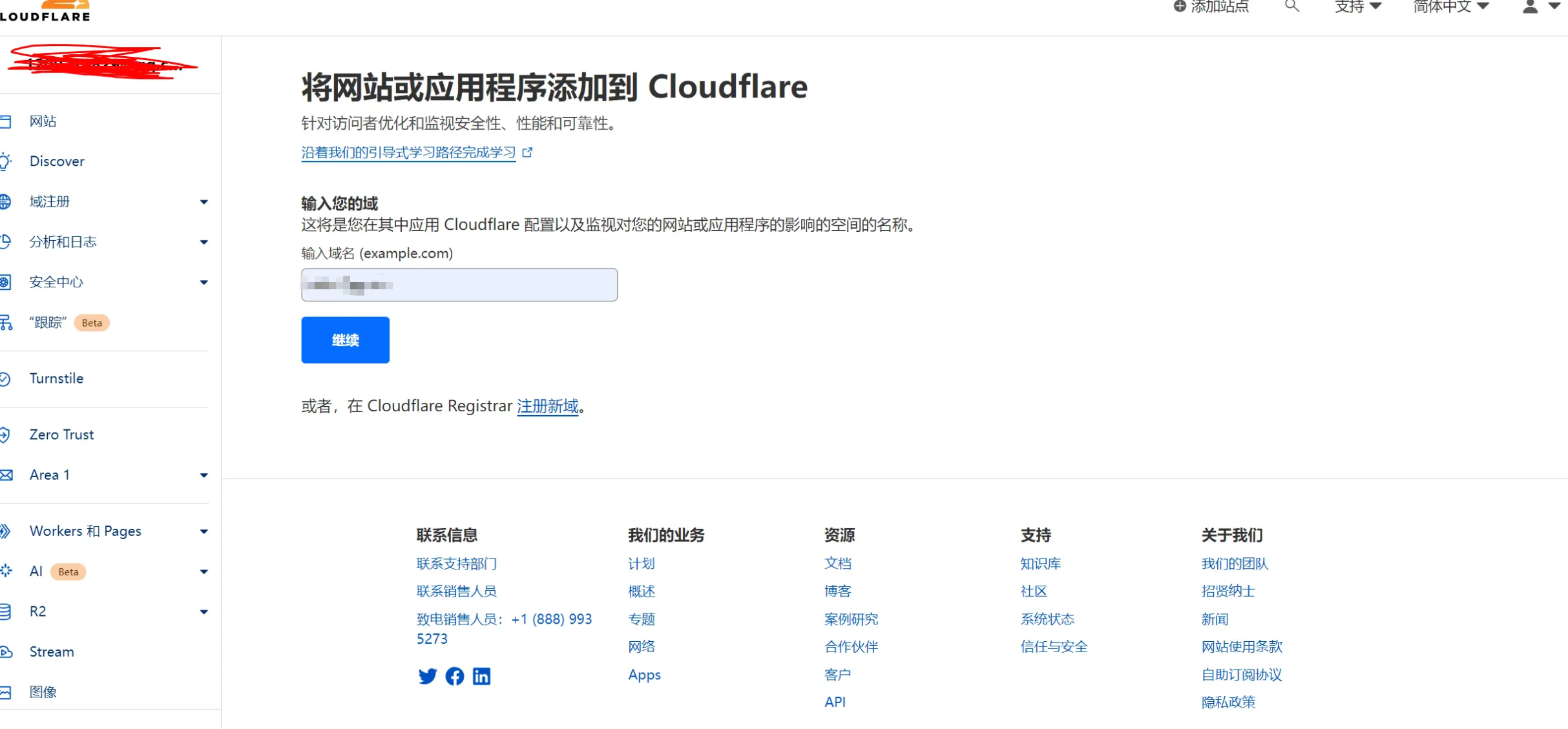The width and height of the screenshot is (1568, 729).
Task: Click the LinkedIn icon in footer
Action: pos(481,676)
